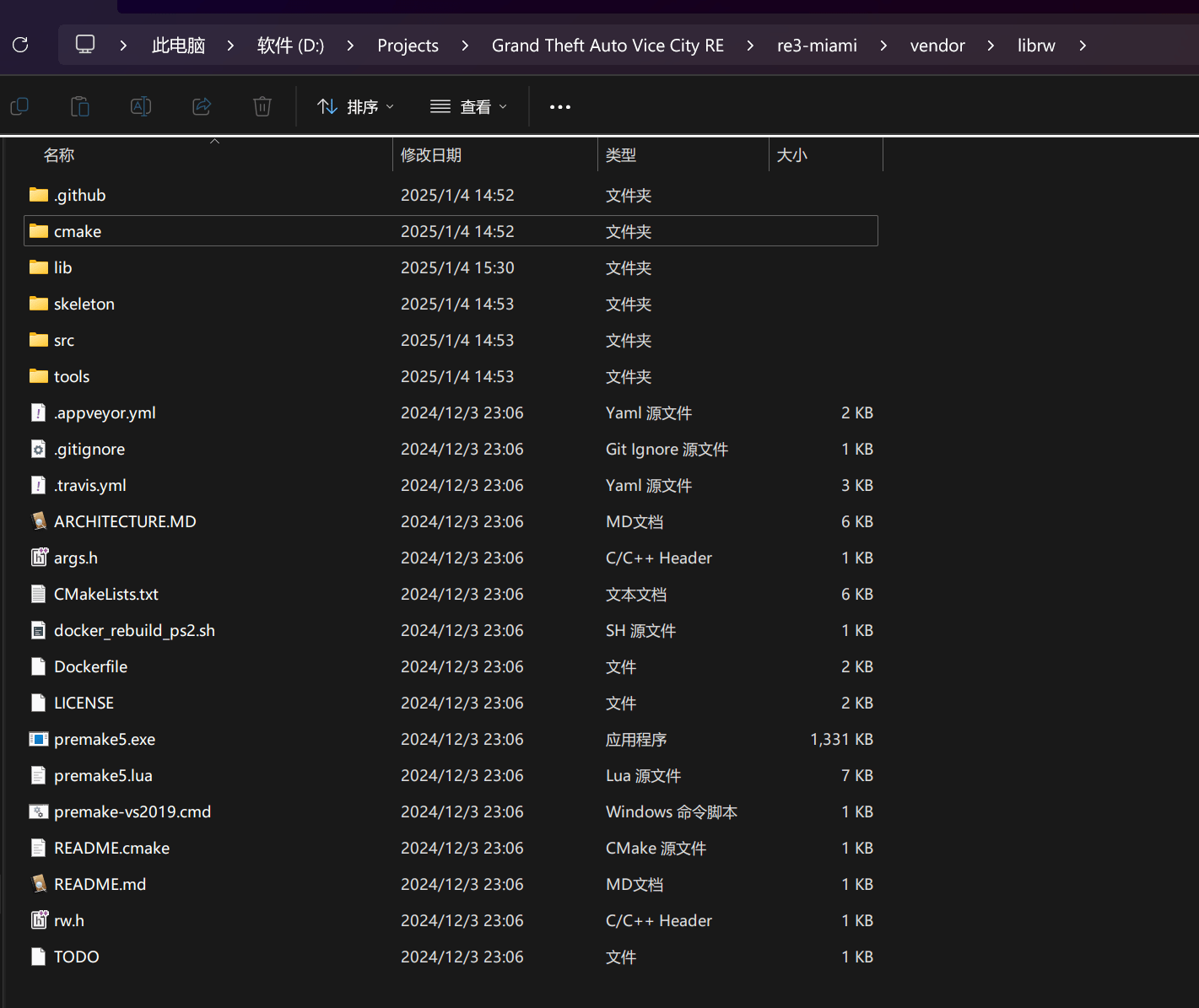Click the premake5.exe application icon
The width and height of the screenshot is (1199, 1008).
point(39,739)
